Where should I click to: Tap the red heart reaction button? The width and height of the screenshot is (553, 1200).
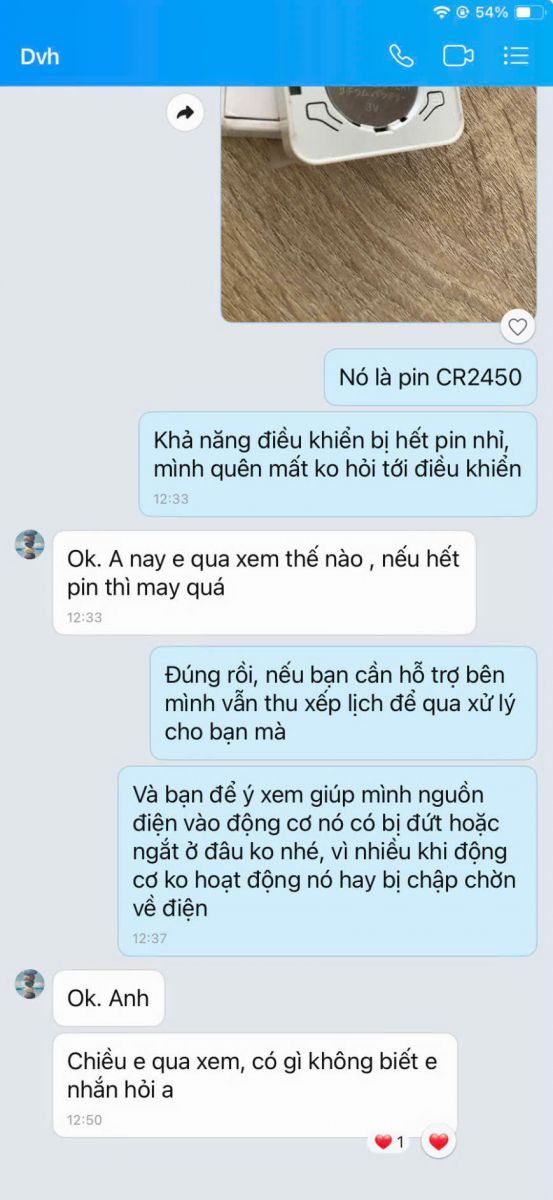(x=438, y=1141)
